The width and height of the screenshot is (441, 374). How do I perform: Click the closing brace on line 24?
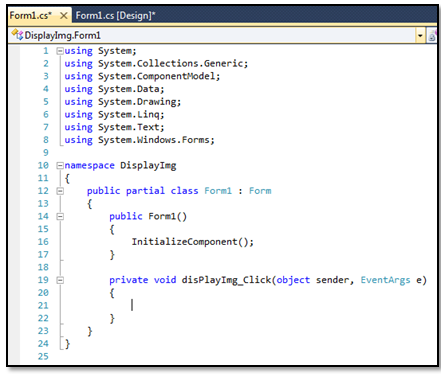pos(67,344)
